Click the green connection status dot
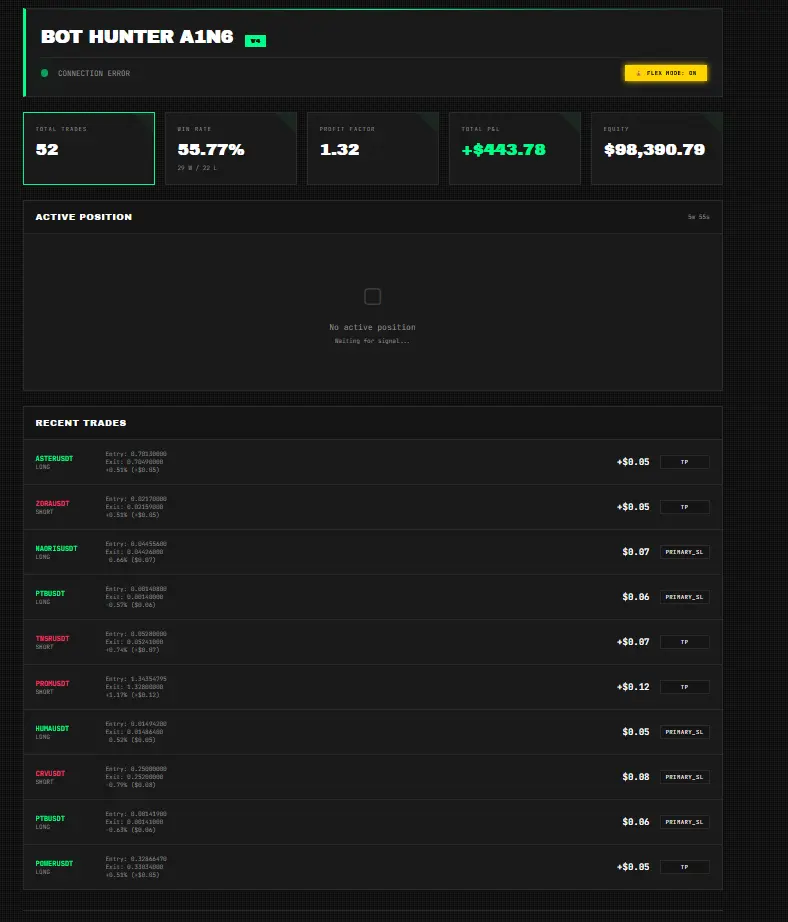 45,73
